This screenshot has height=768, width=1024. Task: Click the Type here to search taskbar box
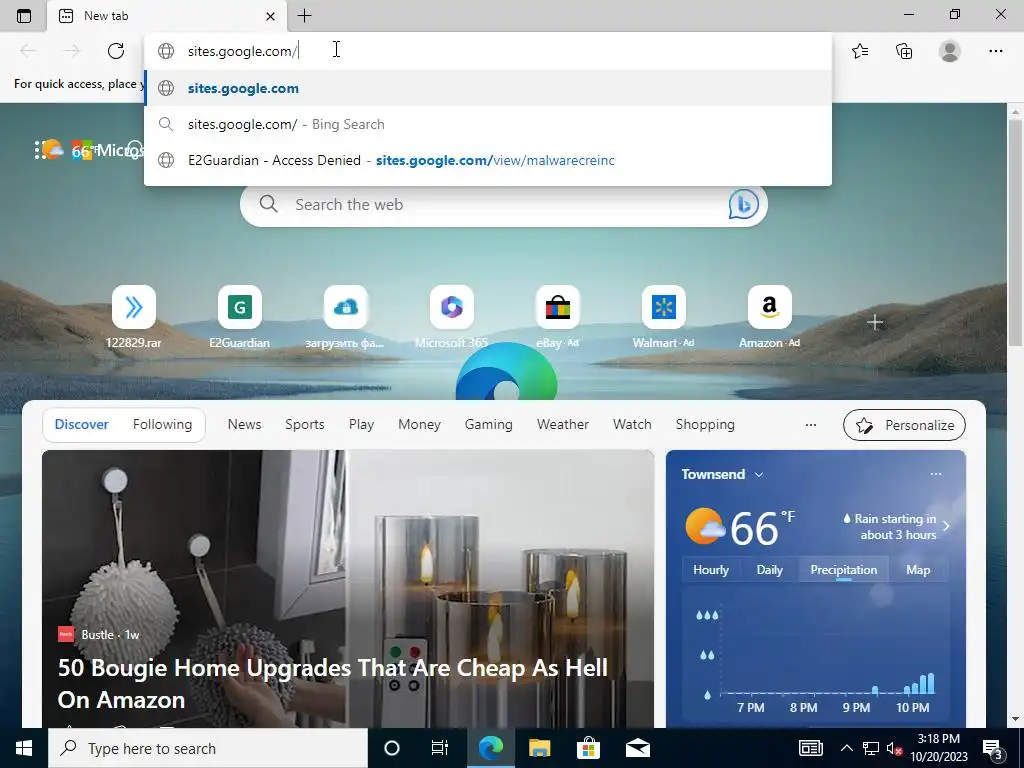tap(208, 748)
